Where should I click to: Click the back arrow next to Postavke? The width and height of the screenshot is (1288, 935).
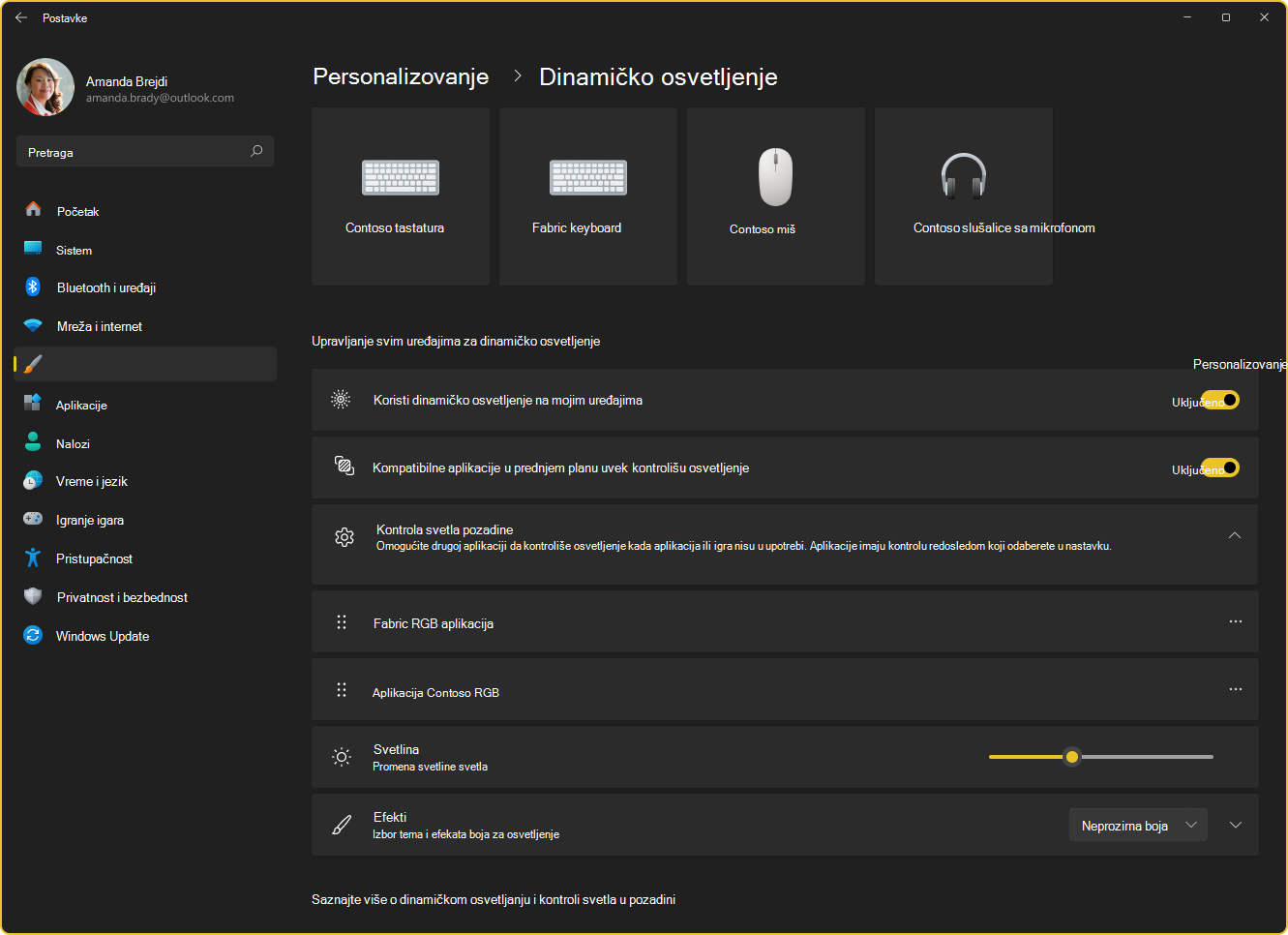21,17
